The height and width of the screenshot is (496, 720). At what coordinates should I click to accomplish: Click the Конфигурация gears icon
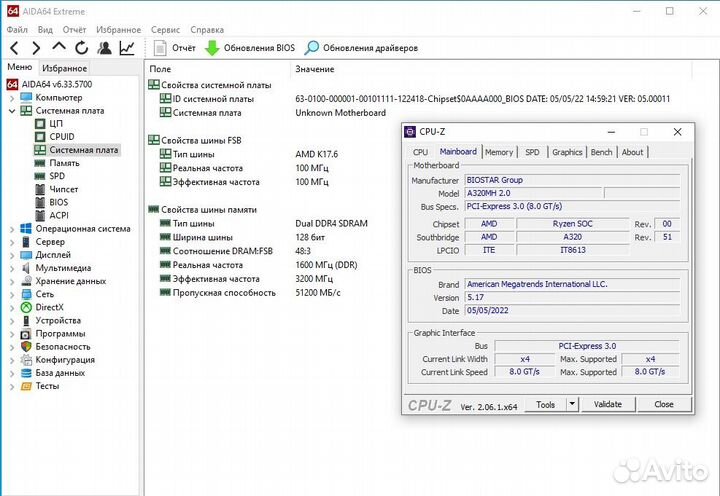click(x=26, y=360)
